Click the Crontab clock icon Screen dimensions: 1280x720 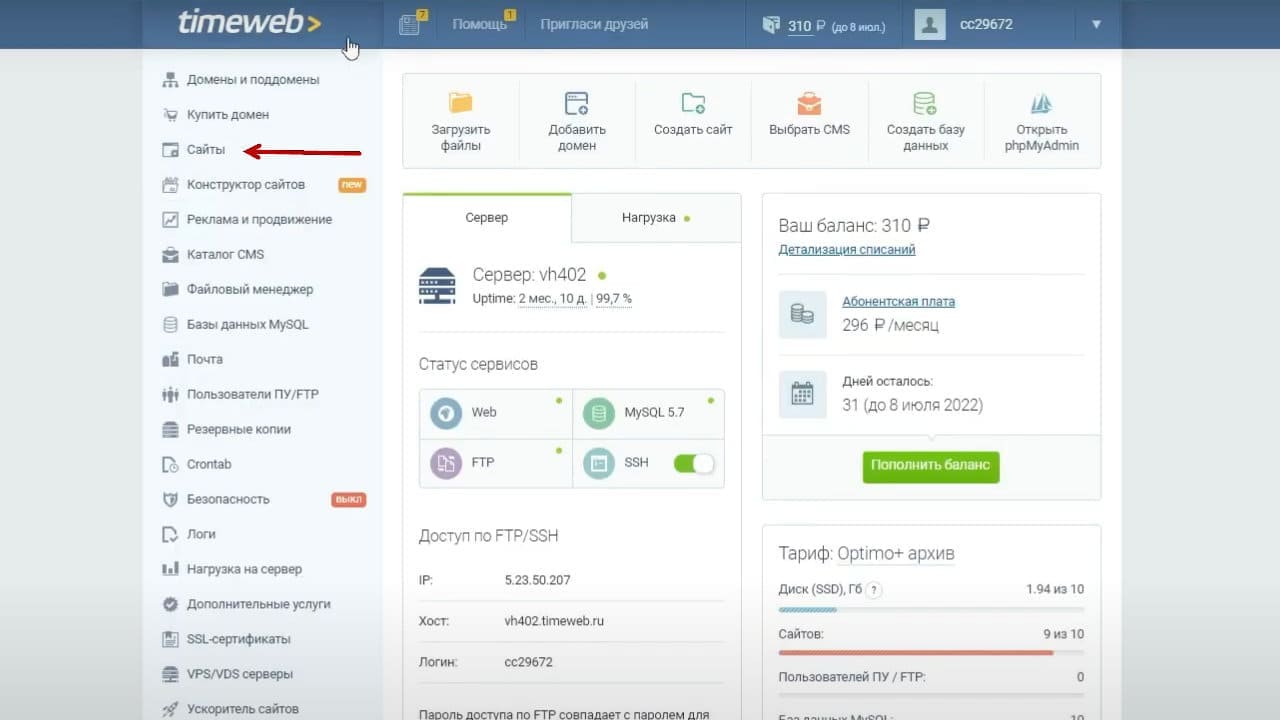(x=169, y=464)
